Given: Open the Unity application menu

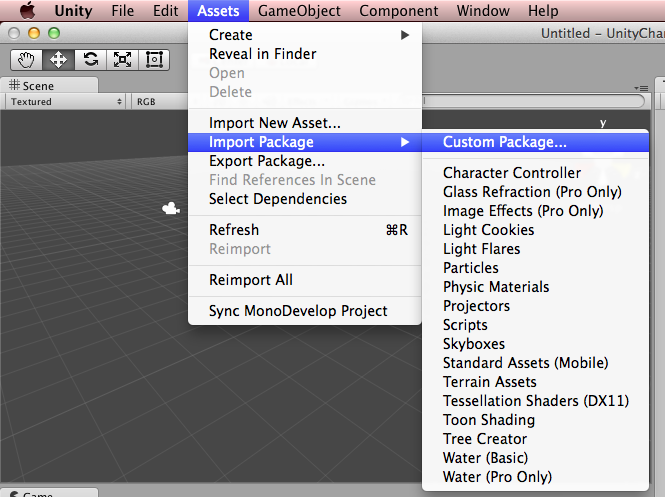Looking at the screenshot, I should click(73, 11).
